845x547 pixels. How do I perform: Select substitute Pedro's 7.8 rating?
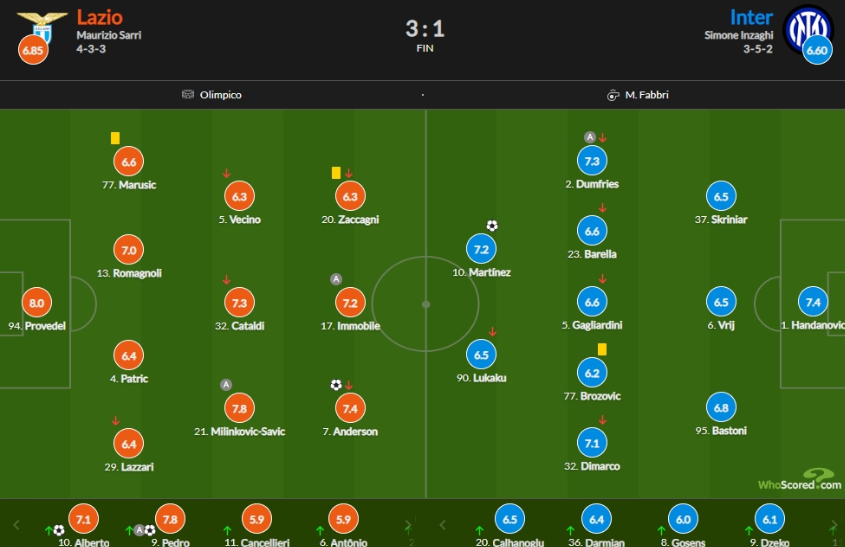pos(170,519)
